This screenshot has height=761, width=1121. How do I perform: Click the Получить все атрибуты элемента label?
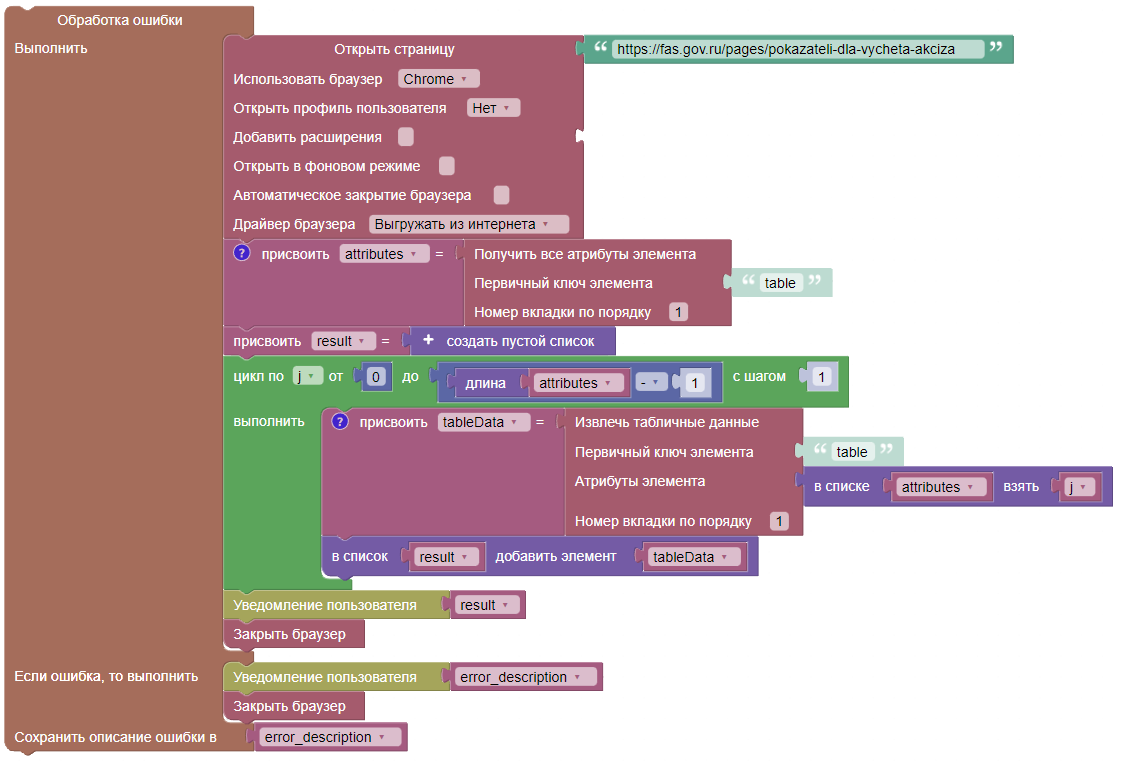tap(585, 254)
